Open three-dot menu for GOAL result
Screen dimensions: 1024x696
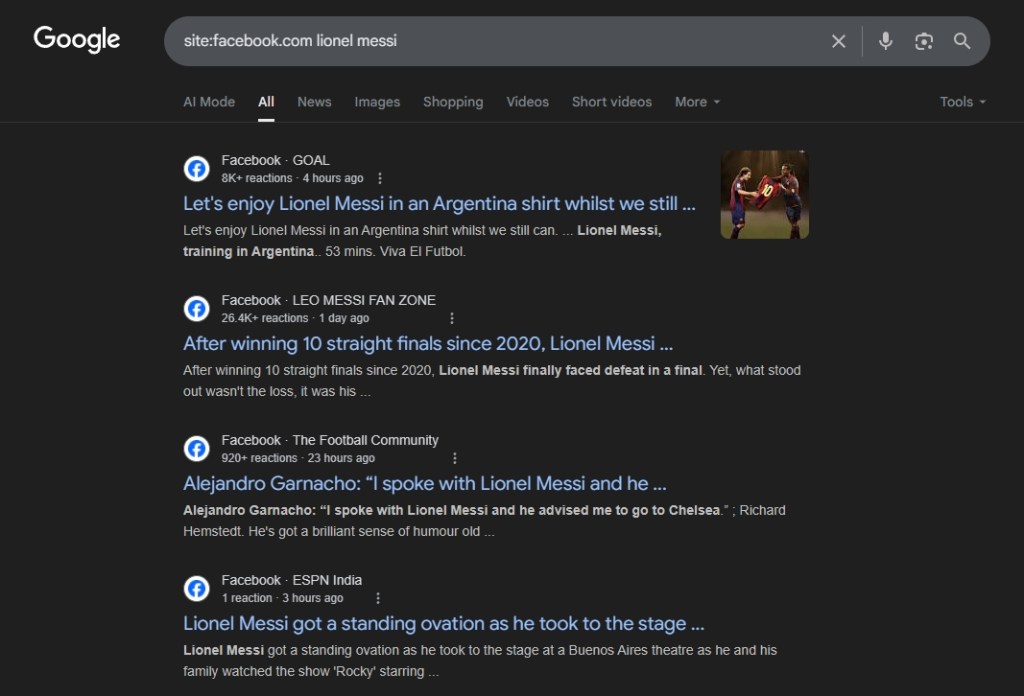(379, 178)
